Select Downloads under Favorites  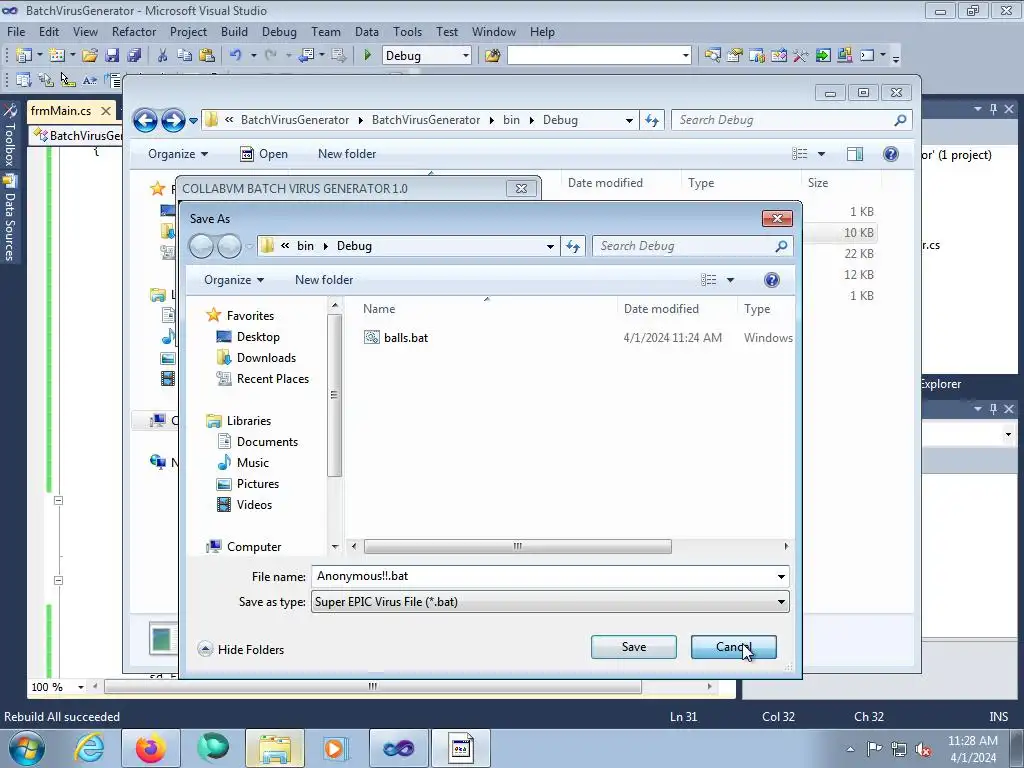[256, 357]
